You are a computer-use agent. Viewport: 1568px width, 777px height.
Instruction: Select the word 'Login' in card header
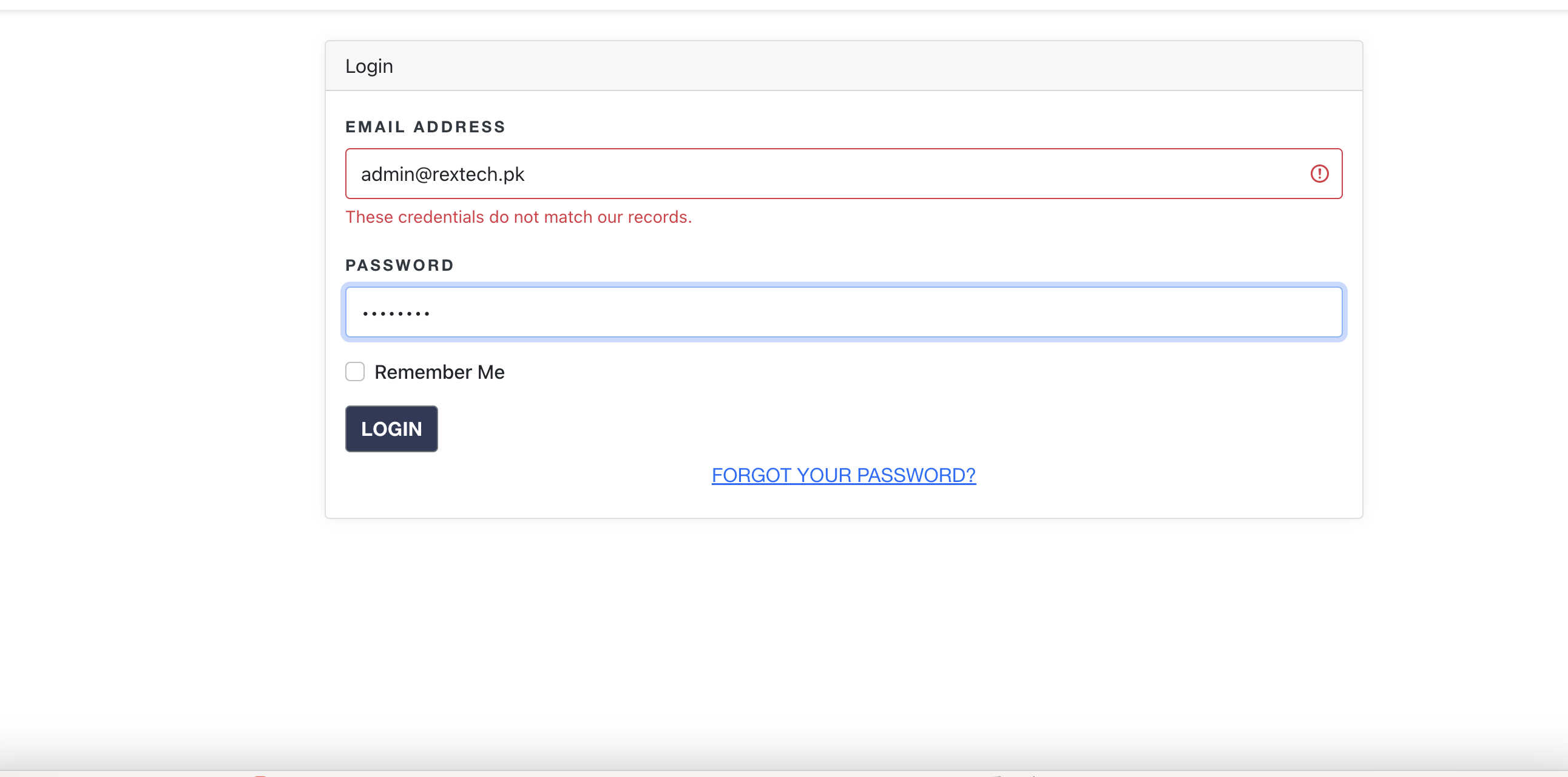369,66
